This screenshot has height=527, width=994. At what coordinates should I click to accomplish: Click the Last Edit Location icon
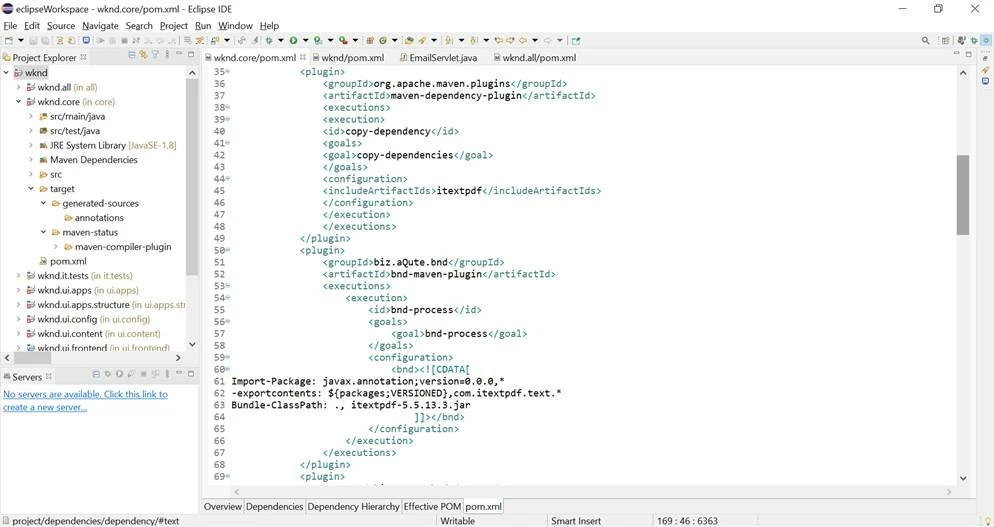tap(498, 41)
